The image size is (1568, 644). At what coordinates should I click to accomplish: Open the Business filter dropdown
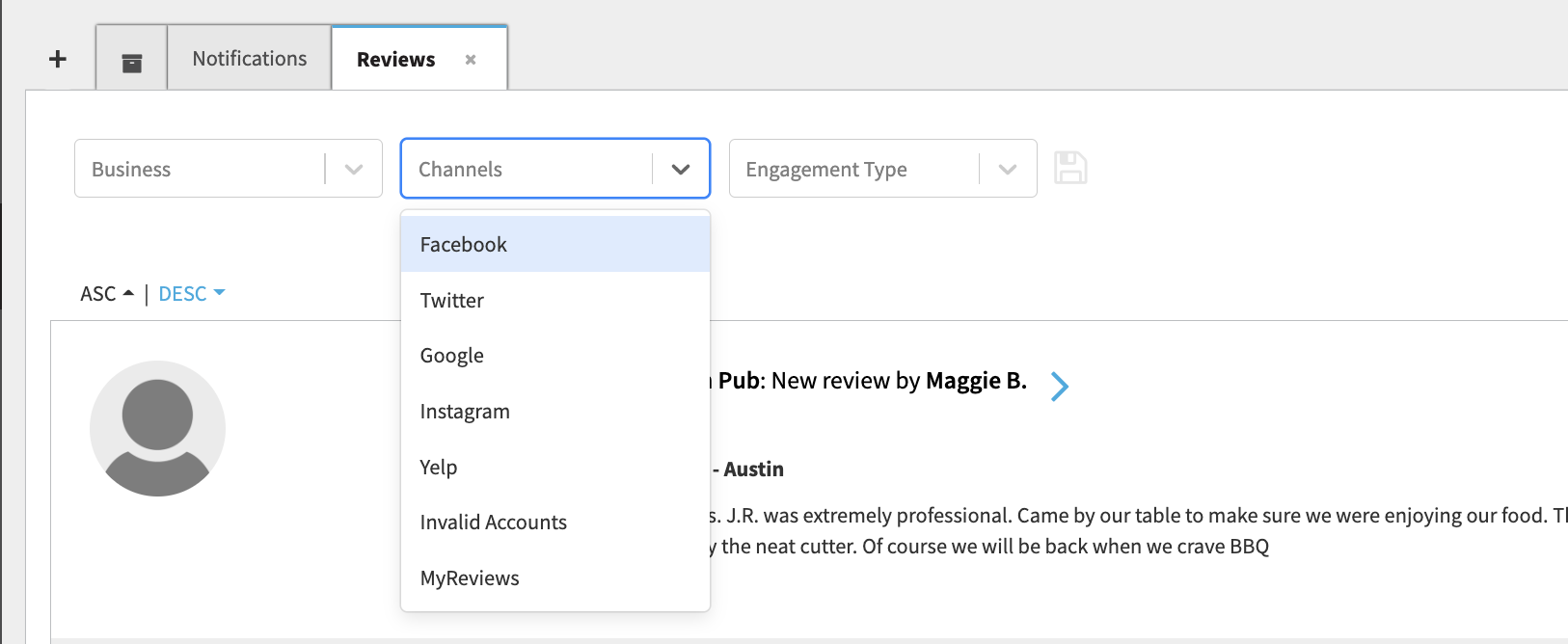[229, 169]
